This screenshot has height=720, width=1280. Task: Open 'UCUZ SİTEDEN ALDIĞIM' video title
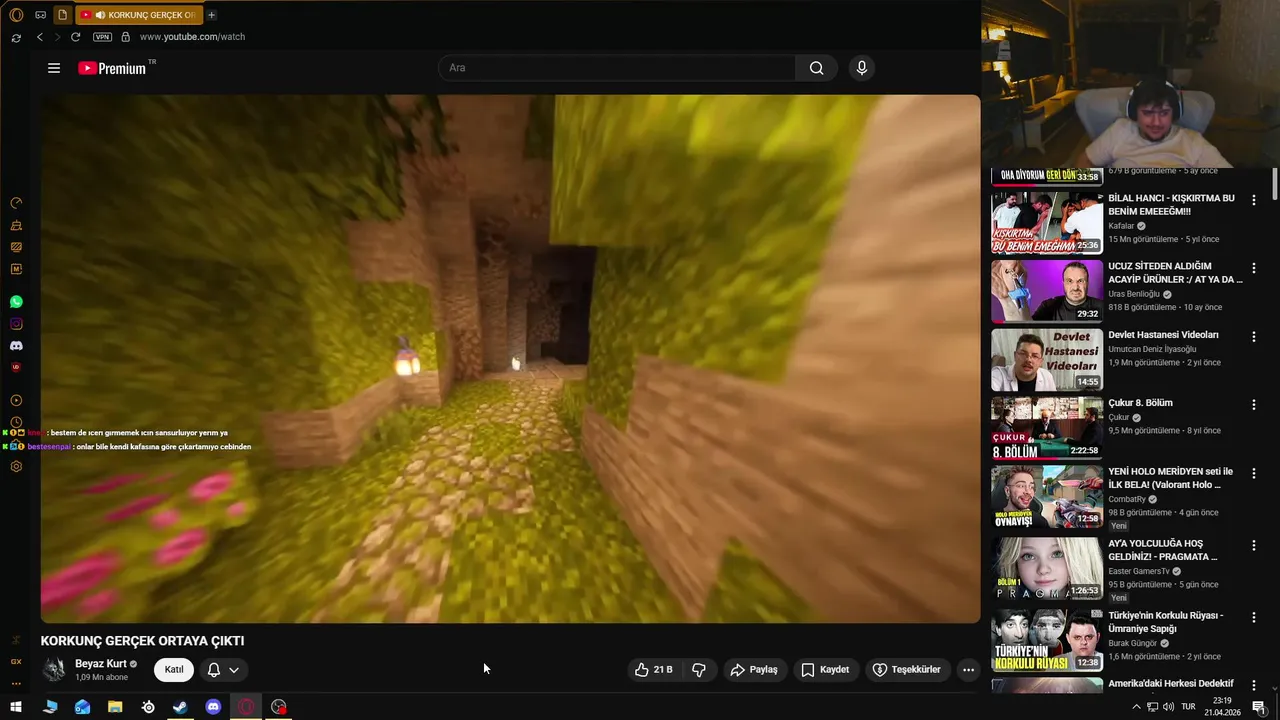pyautogui.click(x=1175, y=273)
